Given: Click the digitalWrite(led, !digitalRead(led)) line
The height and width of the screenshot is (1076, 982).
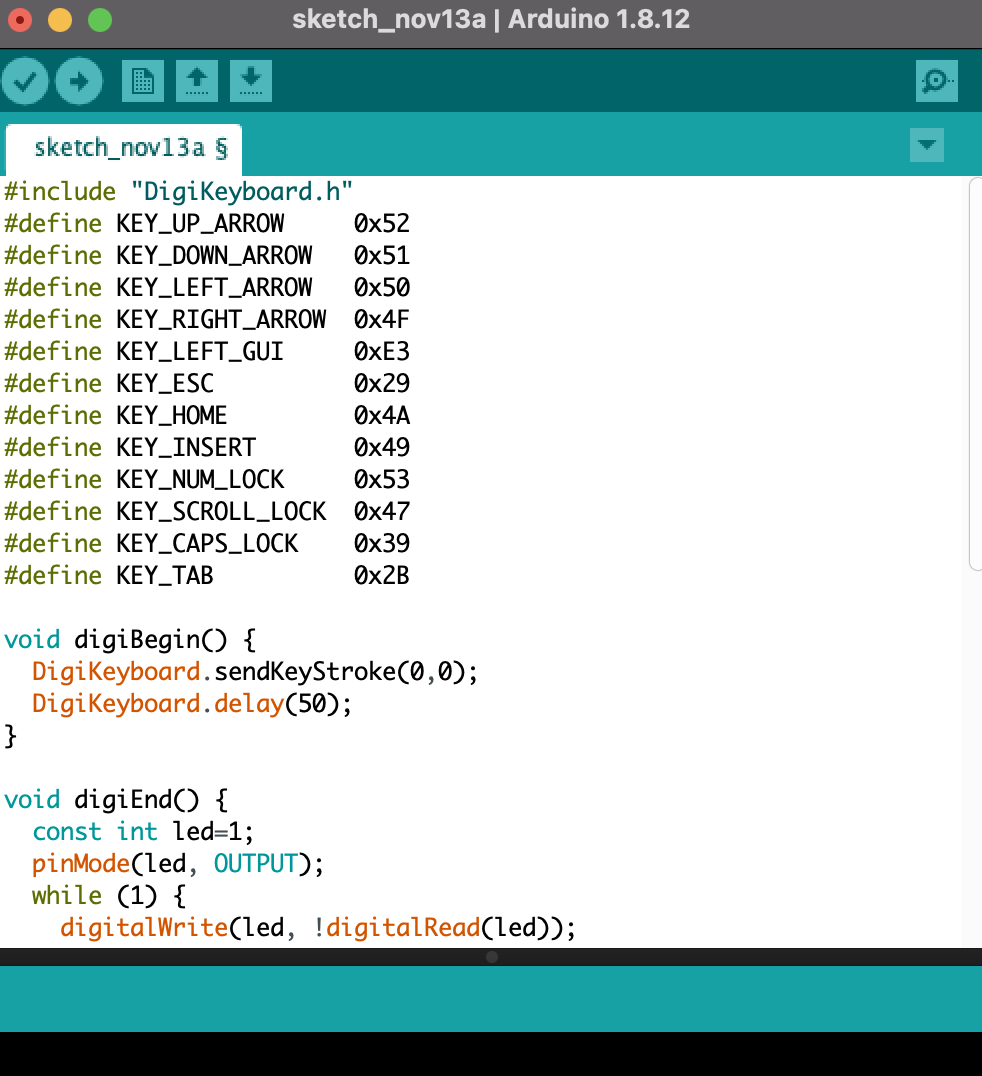Looking at the screenshot, I should coord(318,928).
